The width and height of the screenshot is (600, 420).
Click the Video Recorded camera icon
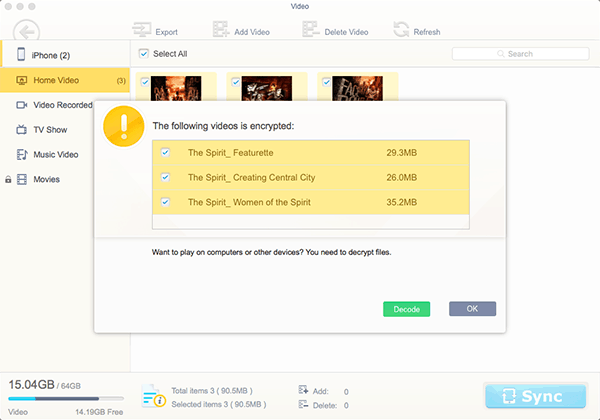click(x=21, y=105)
